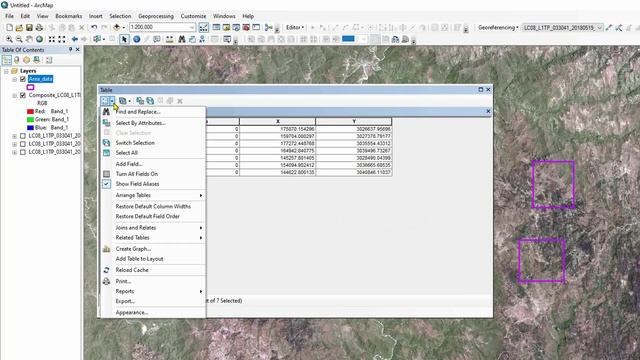The height and width of the screenshot is (360, 640).
Task: Click the Find binoculars icon in Tools toolbar
Action: [x=182, y=39]
